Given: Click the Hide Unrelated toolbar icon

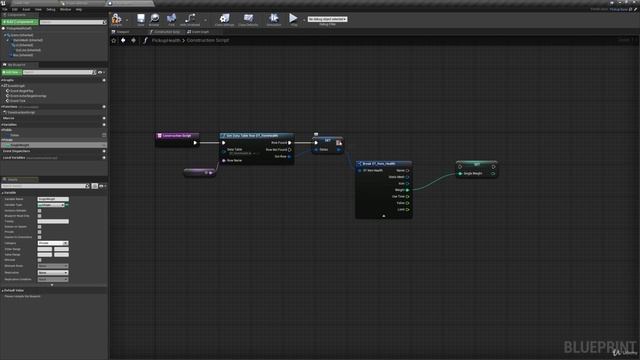Looking at the screenshot, I should pyautogui.click(x=190, y=19).
